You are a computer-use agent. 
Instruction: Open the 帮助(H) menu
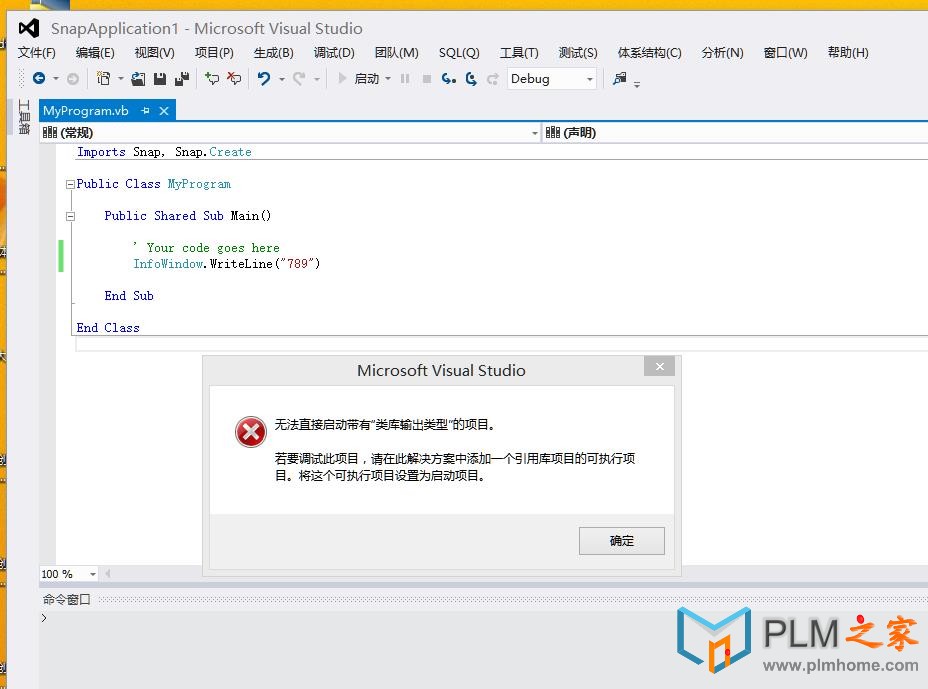848,53
